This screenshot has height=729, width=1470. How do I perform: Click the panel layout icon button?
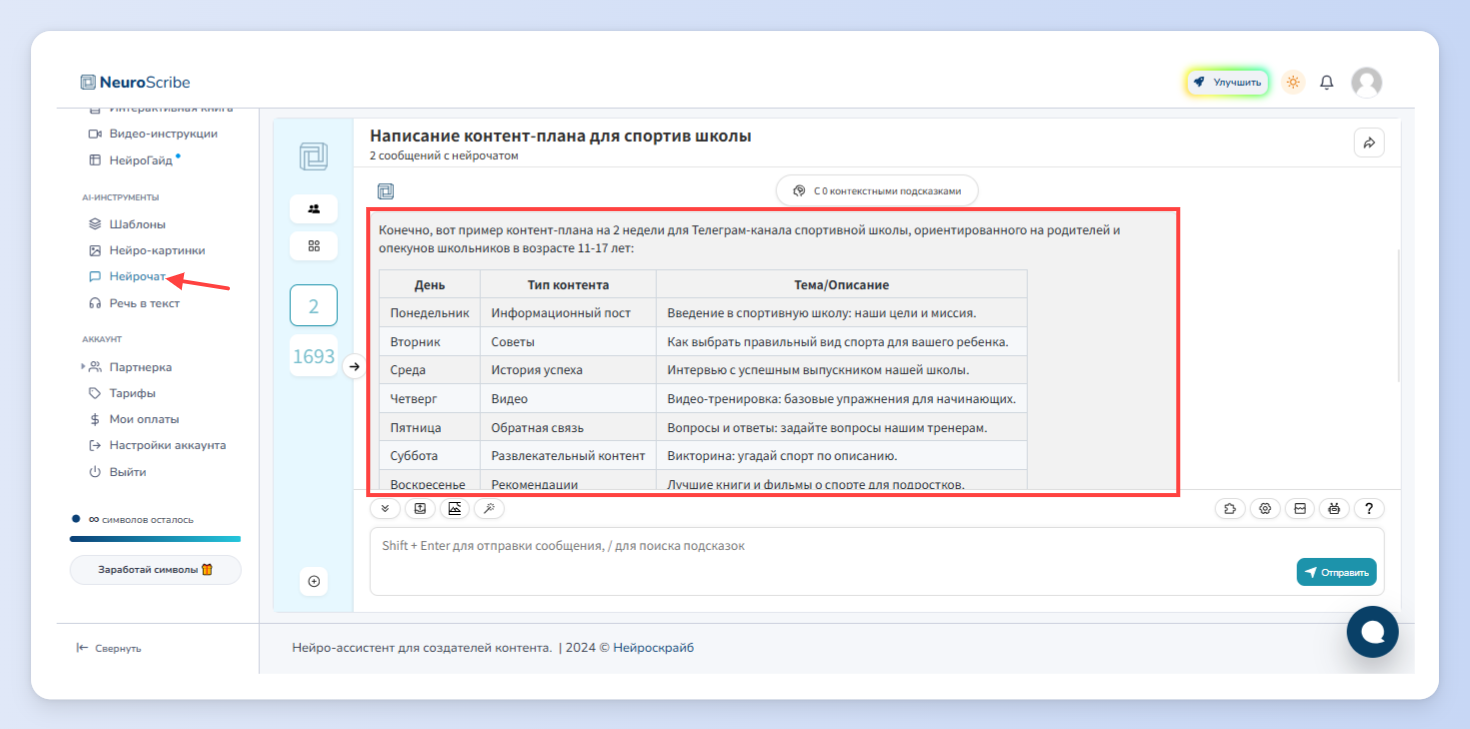coord(1300,509)
